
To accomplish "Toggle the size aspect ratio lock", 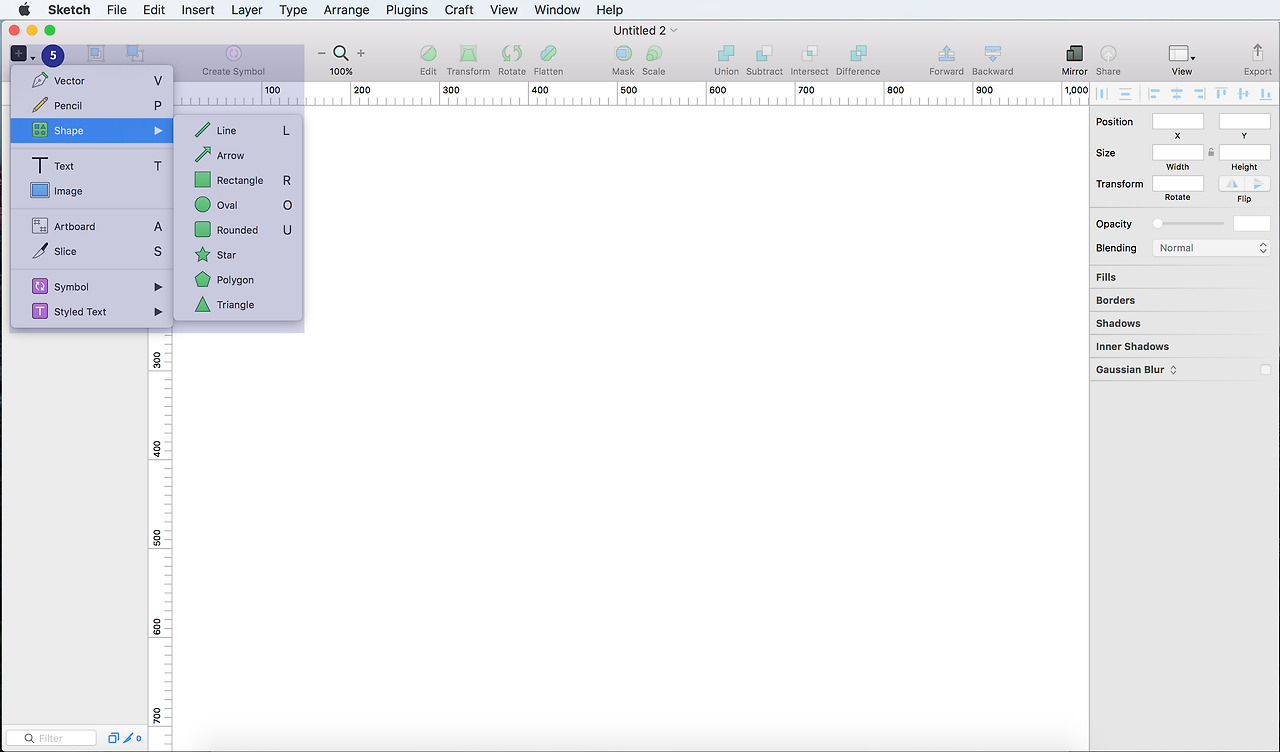I will tap(1211, 153).
